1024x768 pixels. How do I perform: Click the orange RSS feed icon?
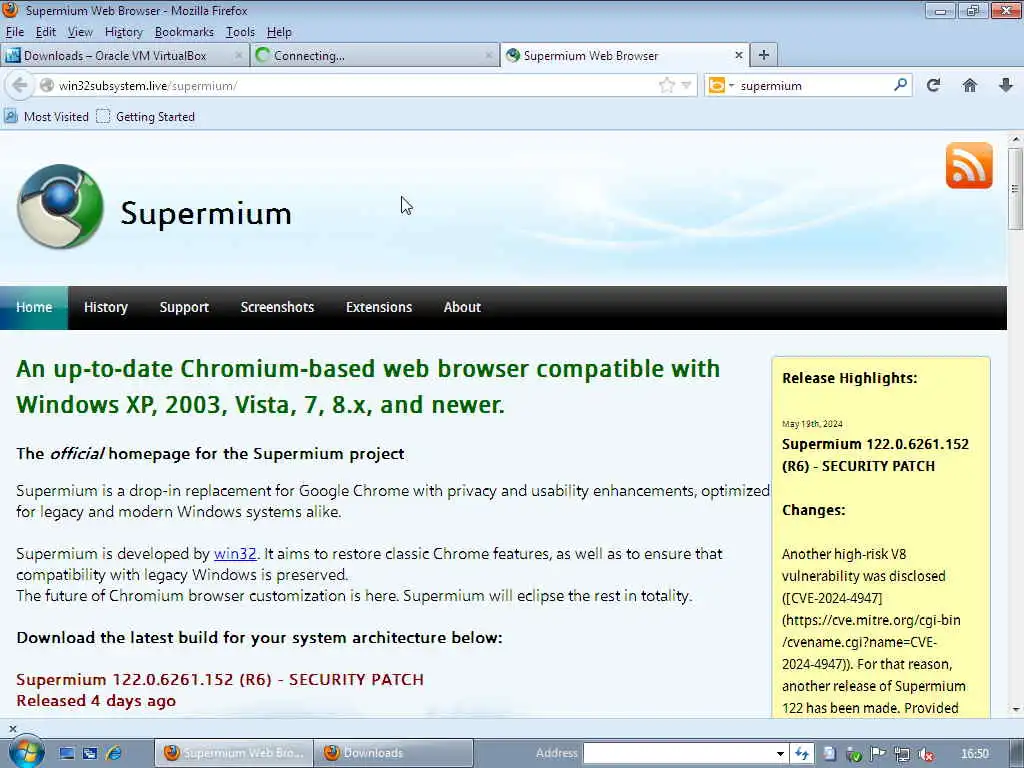click(x=969, y=166)
